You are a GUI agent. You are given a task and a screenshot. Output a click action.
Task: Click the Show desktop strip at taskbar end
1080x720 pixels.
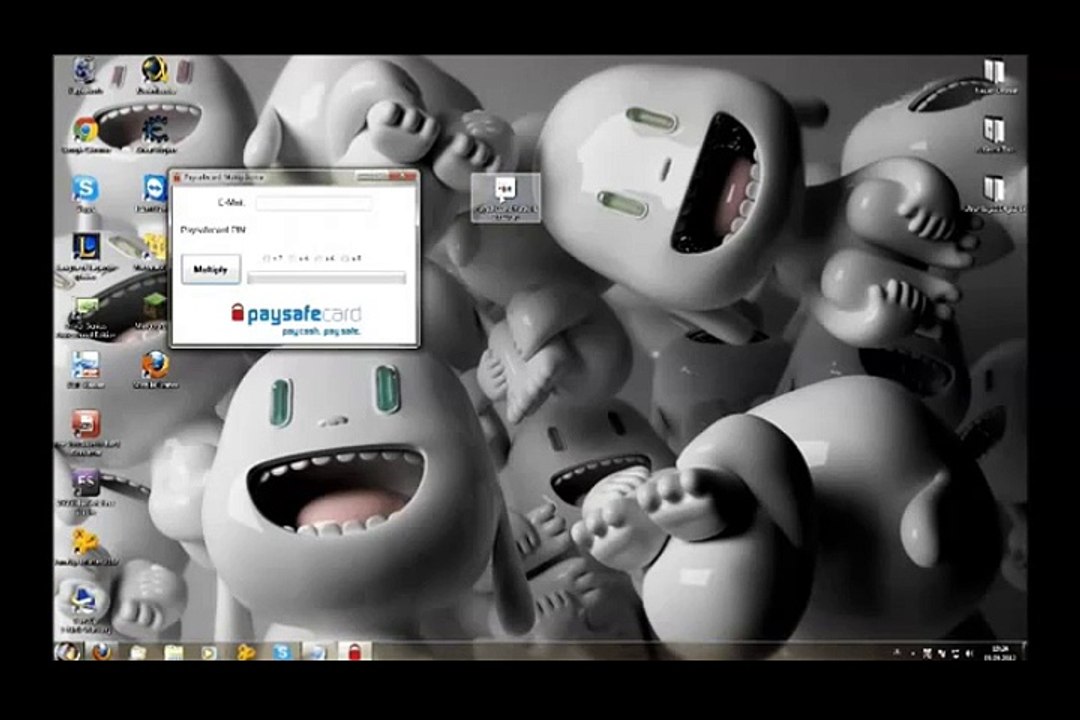[x=1024, y=651]
